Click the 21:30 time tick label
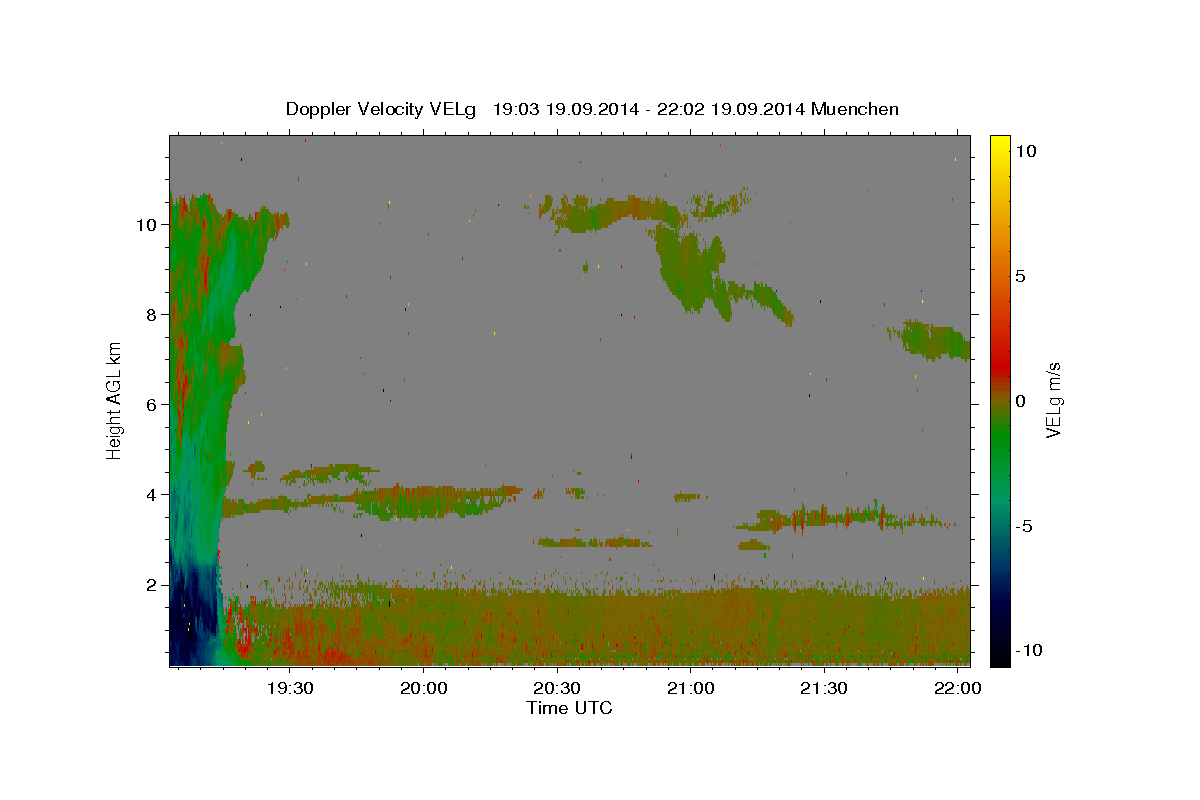 [x=824, y=689]
